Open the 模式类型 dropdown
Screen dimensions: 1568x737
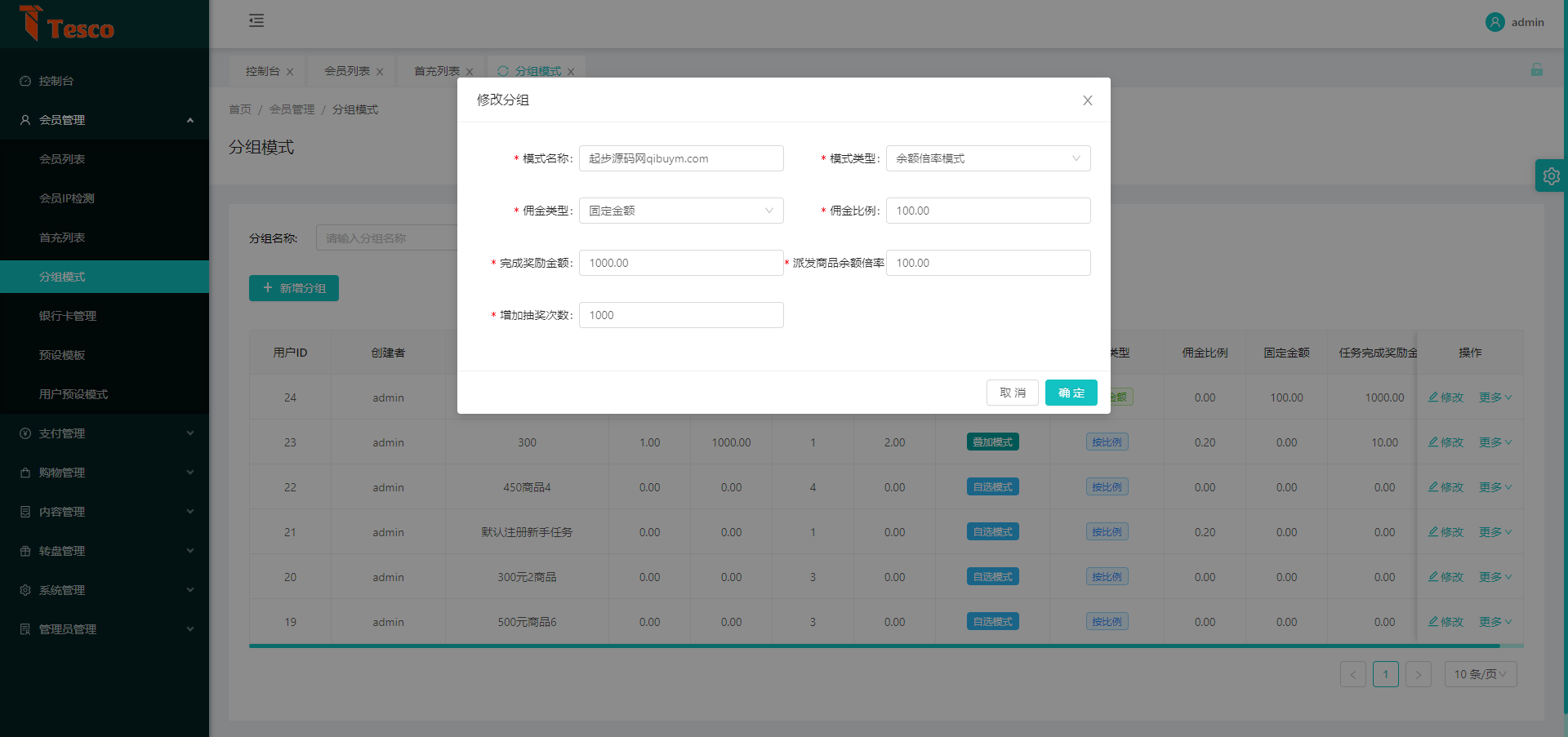click(987, 158)
